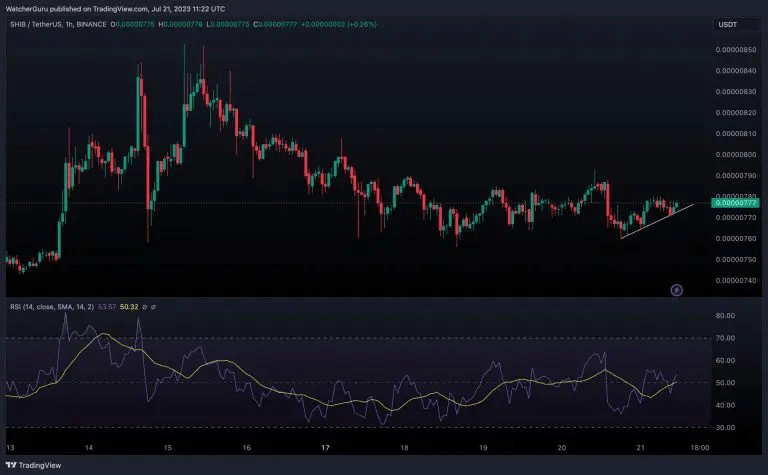Click the TradingView logo at the bottom
Image resolution: width=768 pixels, height=475 pixels.
coord(33,465)
